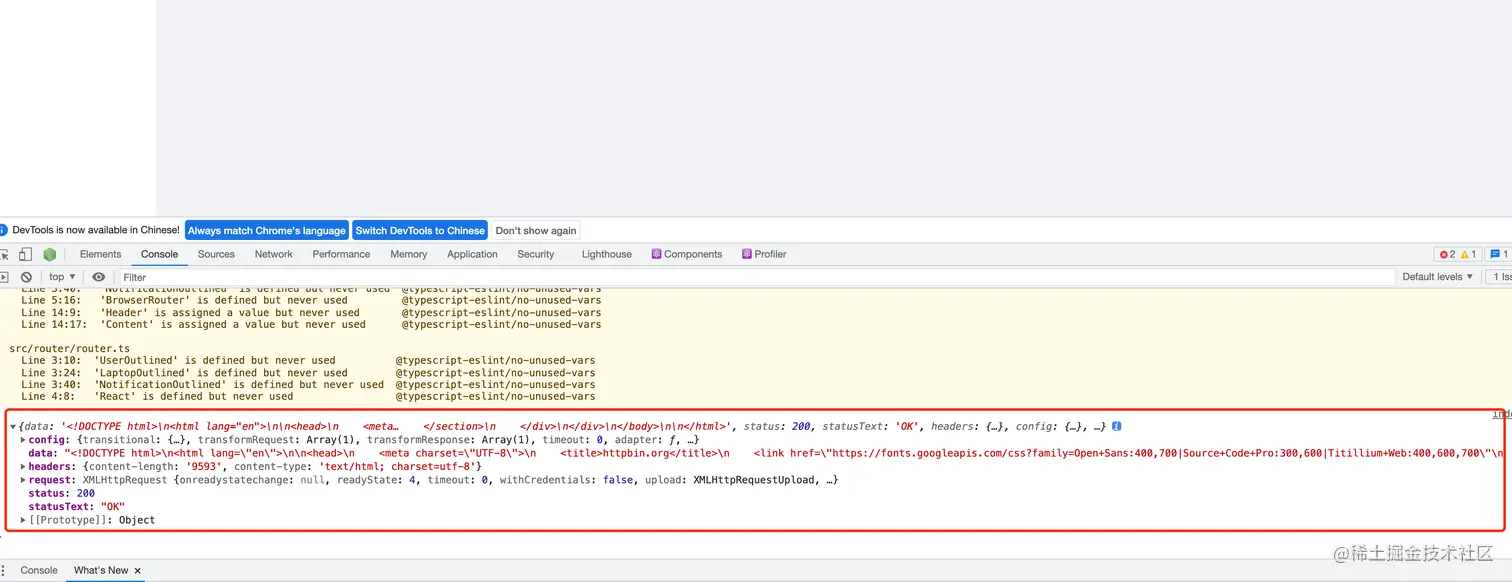Open the Lighthouse tab

pos(606,254)
